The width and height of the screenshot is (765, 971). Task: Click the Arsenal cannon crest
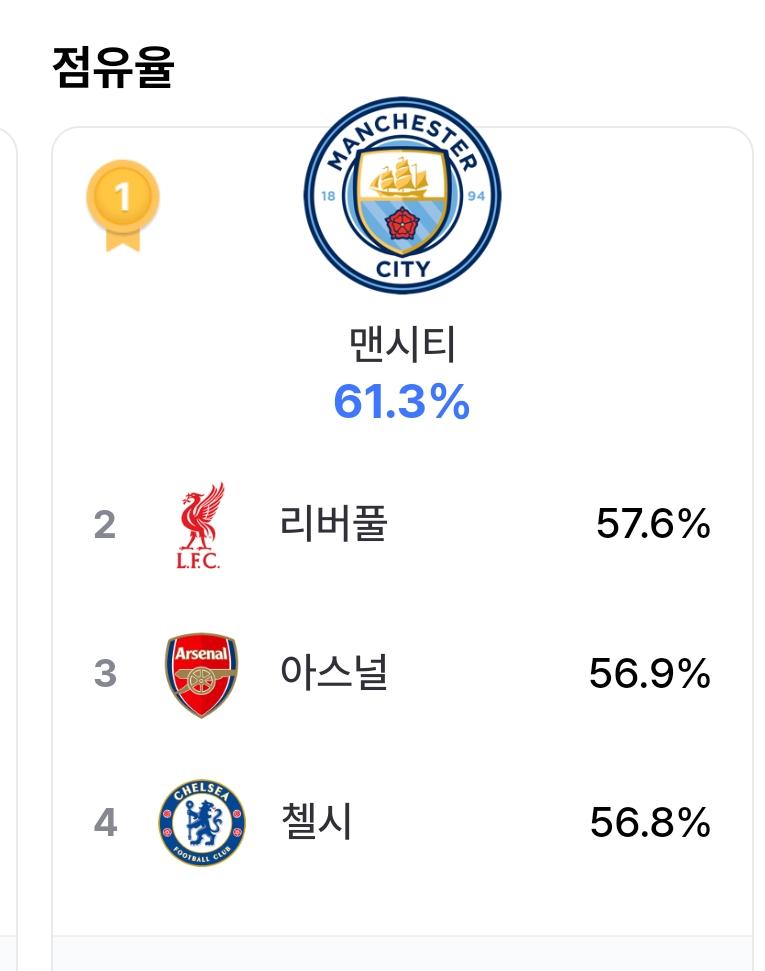(201, 674)
